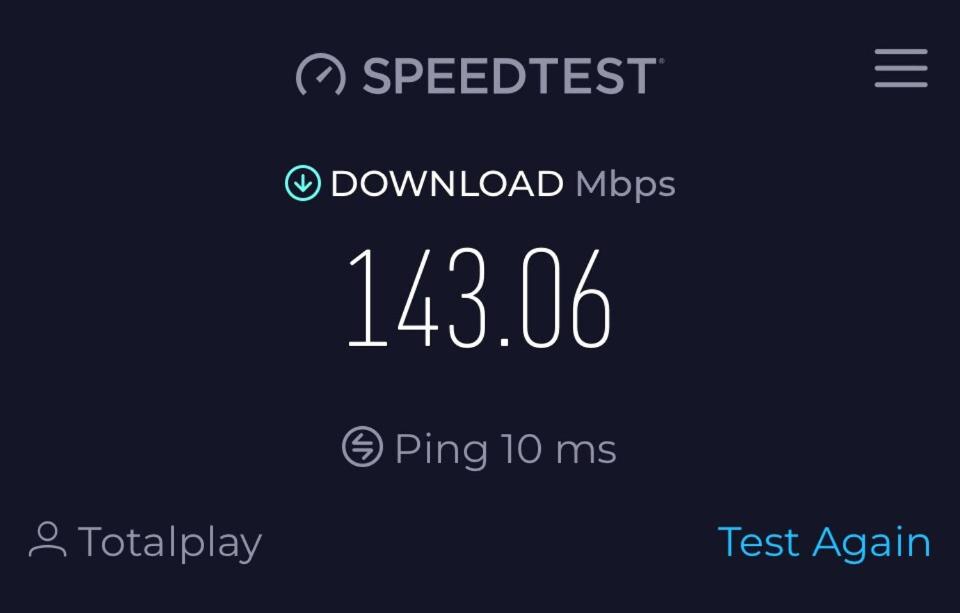
Task: Click the decimal digits 06 in the speed
Action: click(567, 298)
